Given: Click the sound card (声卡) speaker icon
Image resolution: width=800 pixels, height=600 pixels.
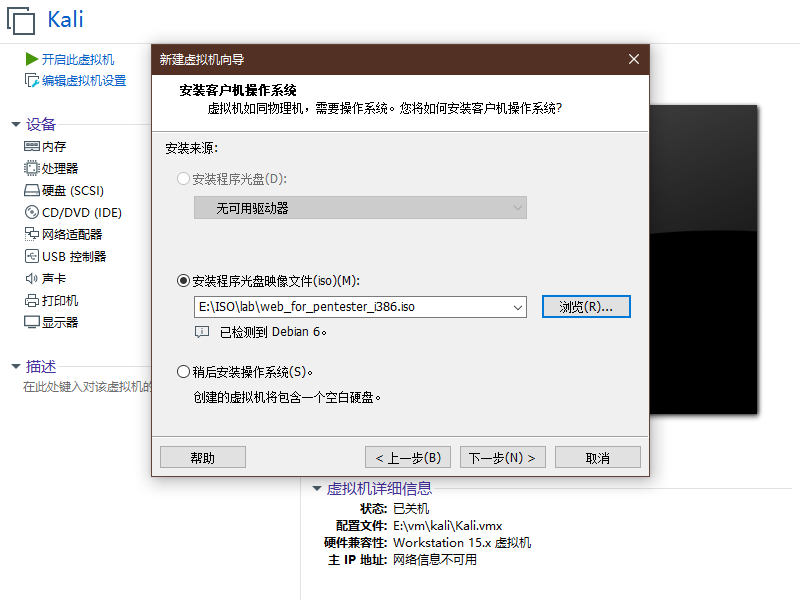Looking at the screenshot, I should pyautogui.click(x=32, y=278).
